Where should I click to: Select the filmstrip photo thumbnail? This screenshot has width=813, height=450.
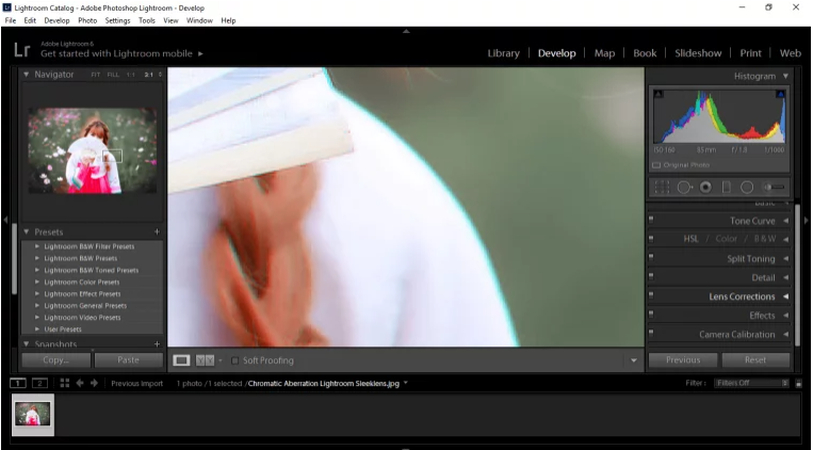pos(33,415)
